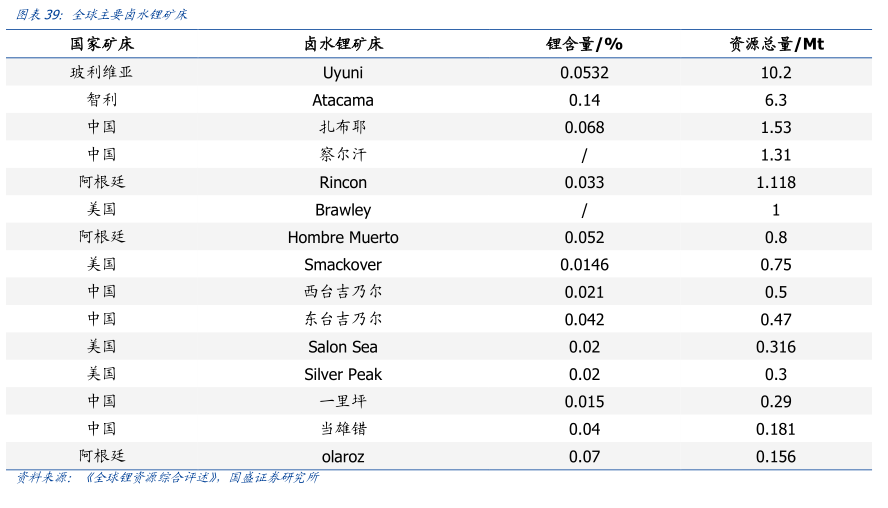Select the Smackover deposit cell
The image size is (888, 508).
[x=343, y=265]
